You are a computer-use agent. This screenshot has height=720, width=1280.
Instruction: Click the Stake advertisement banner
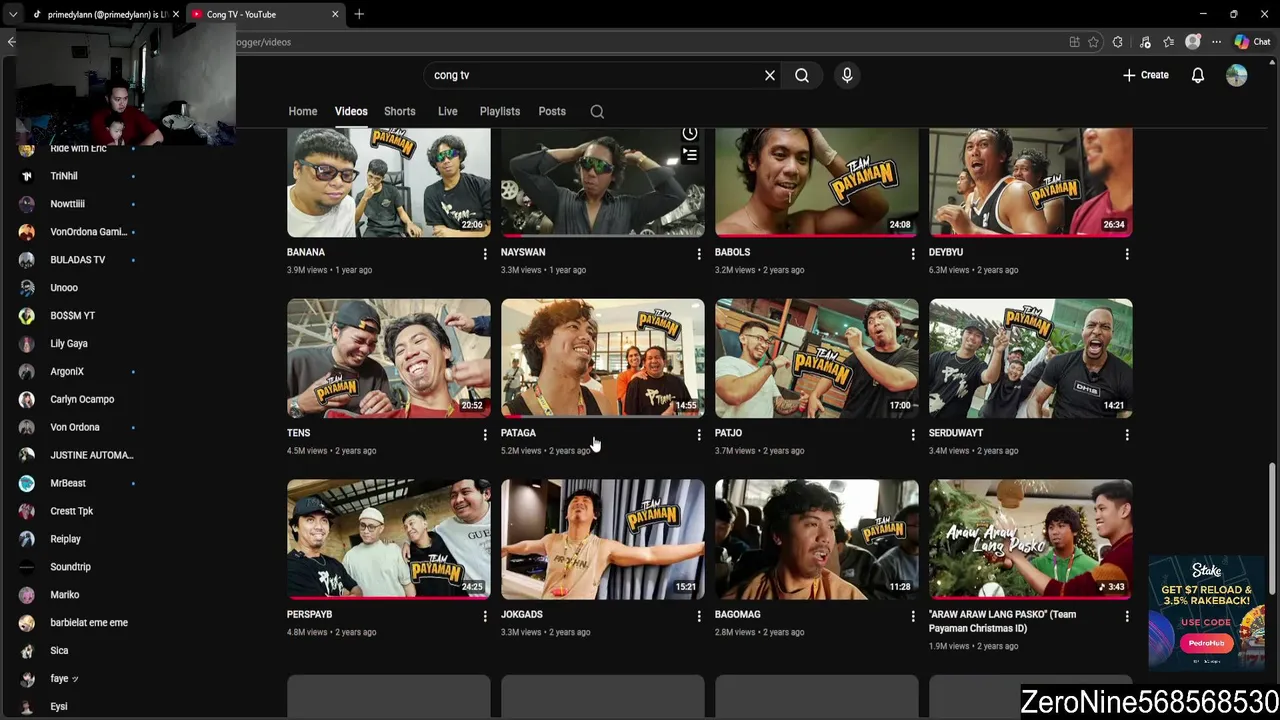pyautogui.click(x=1207, y=611)
